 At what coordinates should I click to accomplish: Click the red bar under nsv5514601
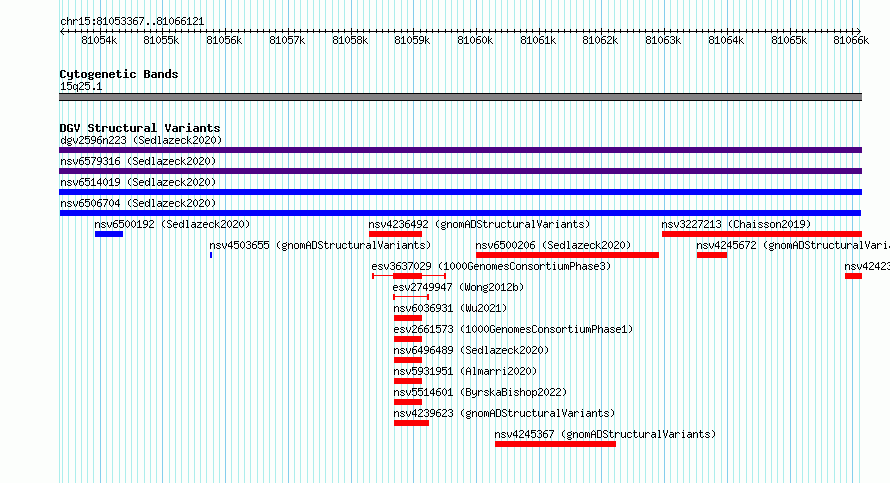(408, 402)
